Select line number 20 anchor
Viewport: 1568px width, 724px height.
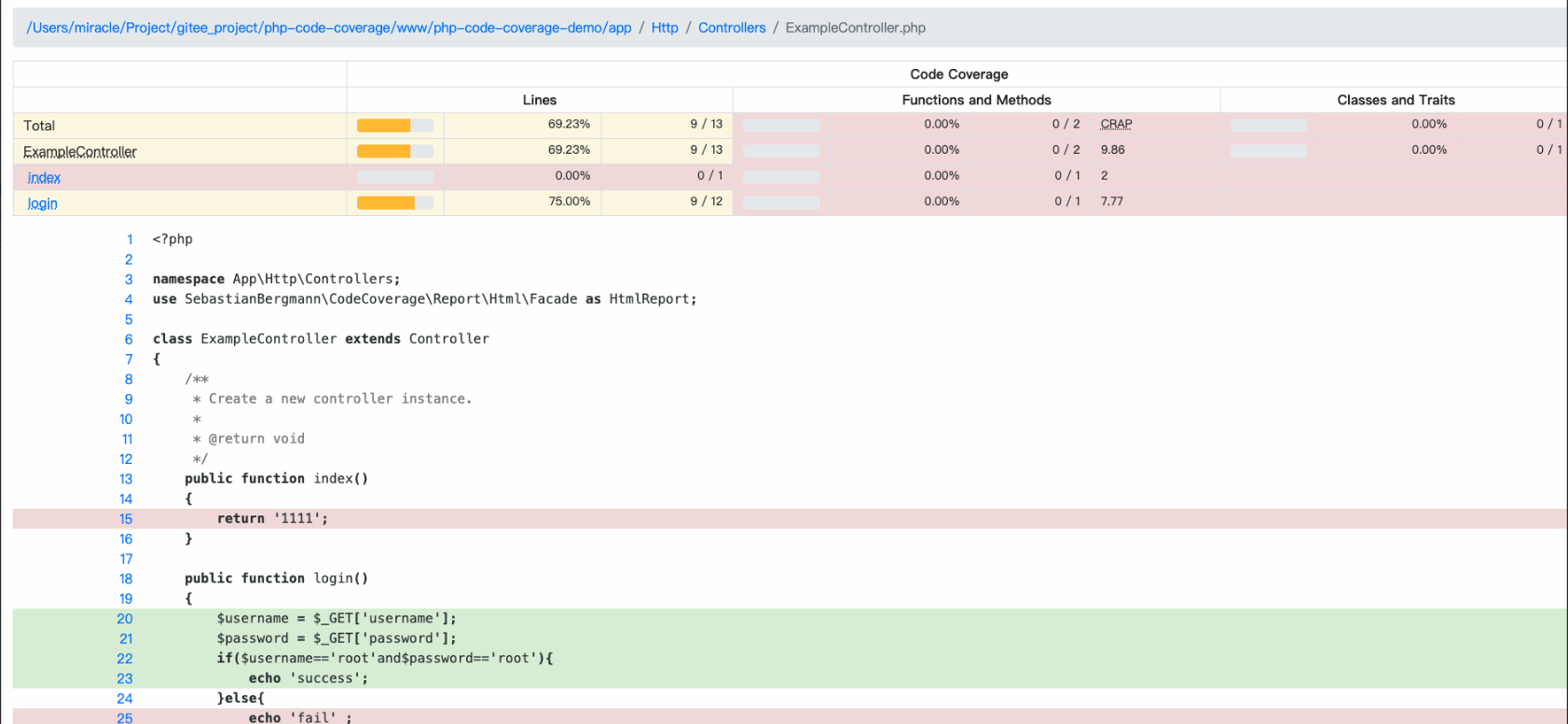tap(125, 619)
